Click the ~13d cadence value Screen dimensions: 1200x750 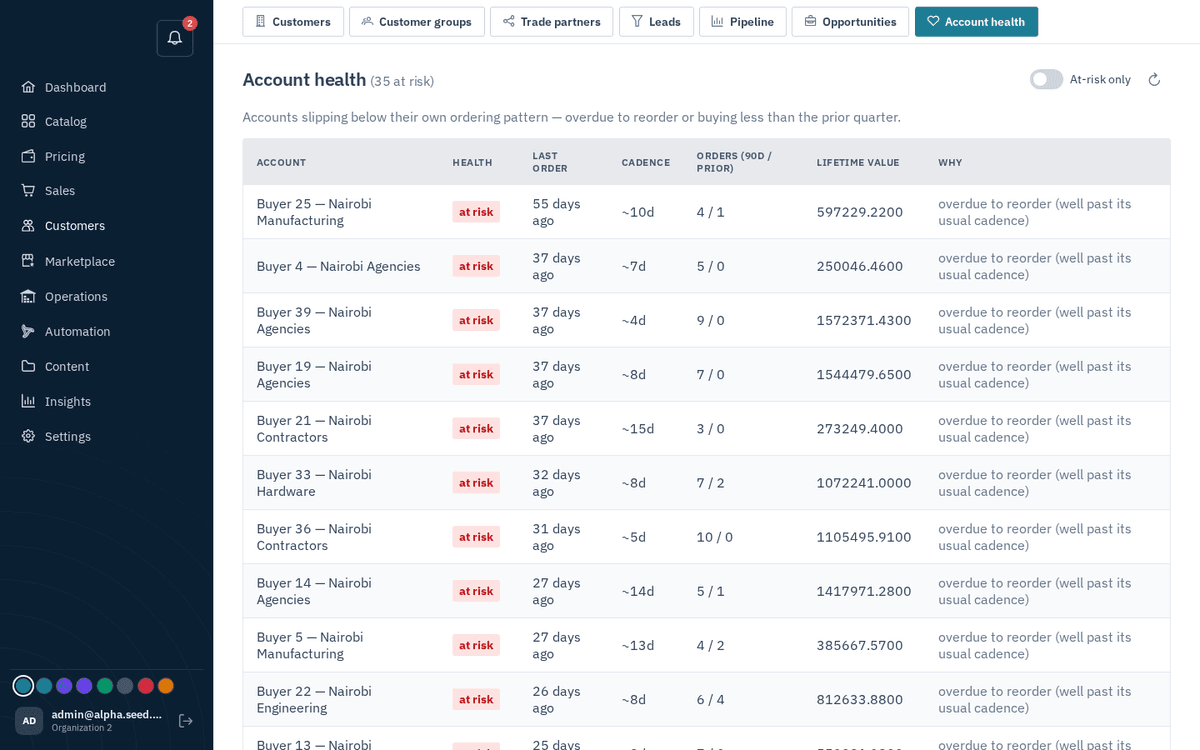(x=638, y=645)
